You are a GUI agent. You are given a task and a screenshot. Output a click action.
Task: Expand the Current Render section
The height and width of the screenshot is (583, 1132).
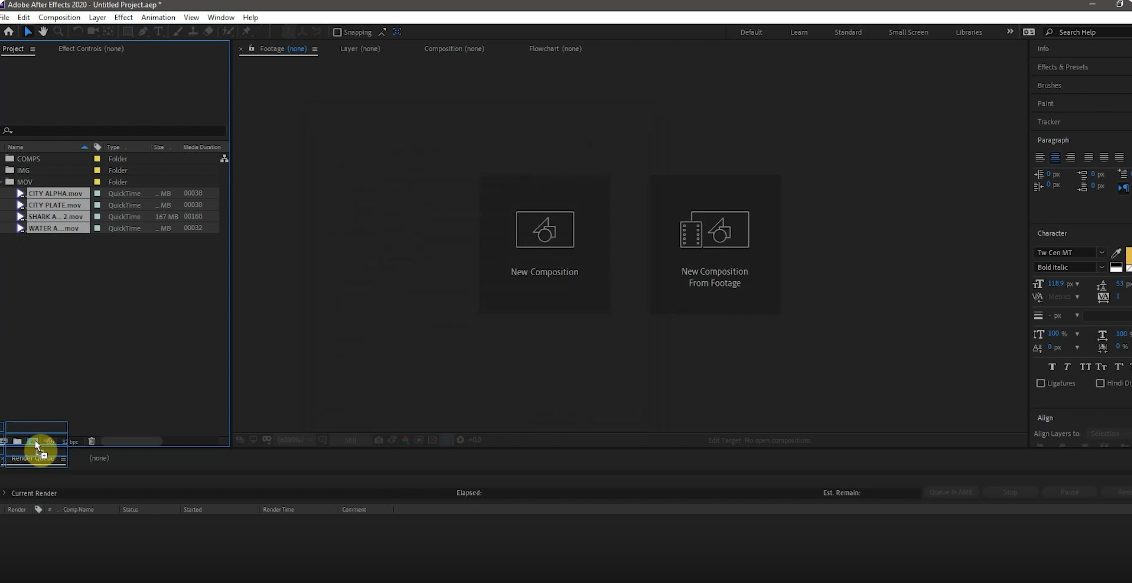coord(4,493)
